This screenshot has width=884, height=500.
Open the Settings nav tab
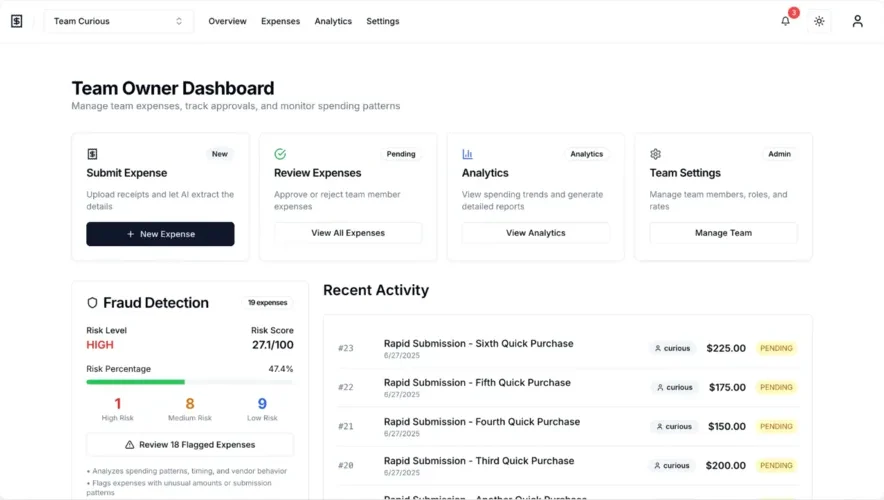click(383, 21)
